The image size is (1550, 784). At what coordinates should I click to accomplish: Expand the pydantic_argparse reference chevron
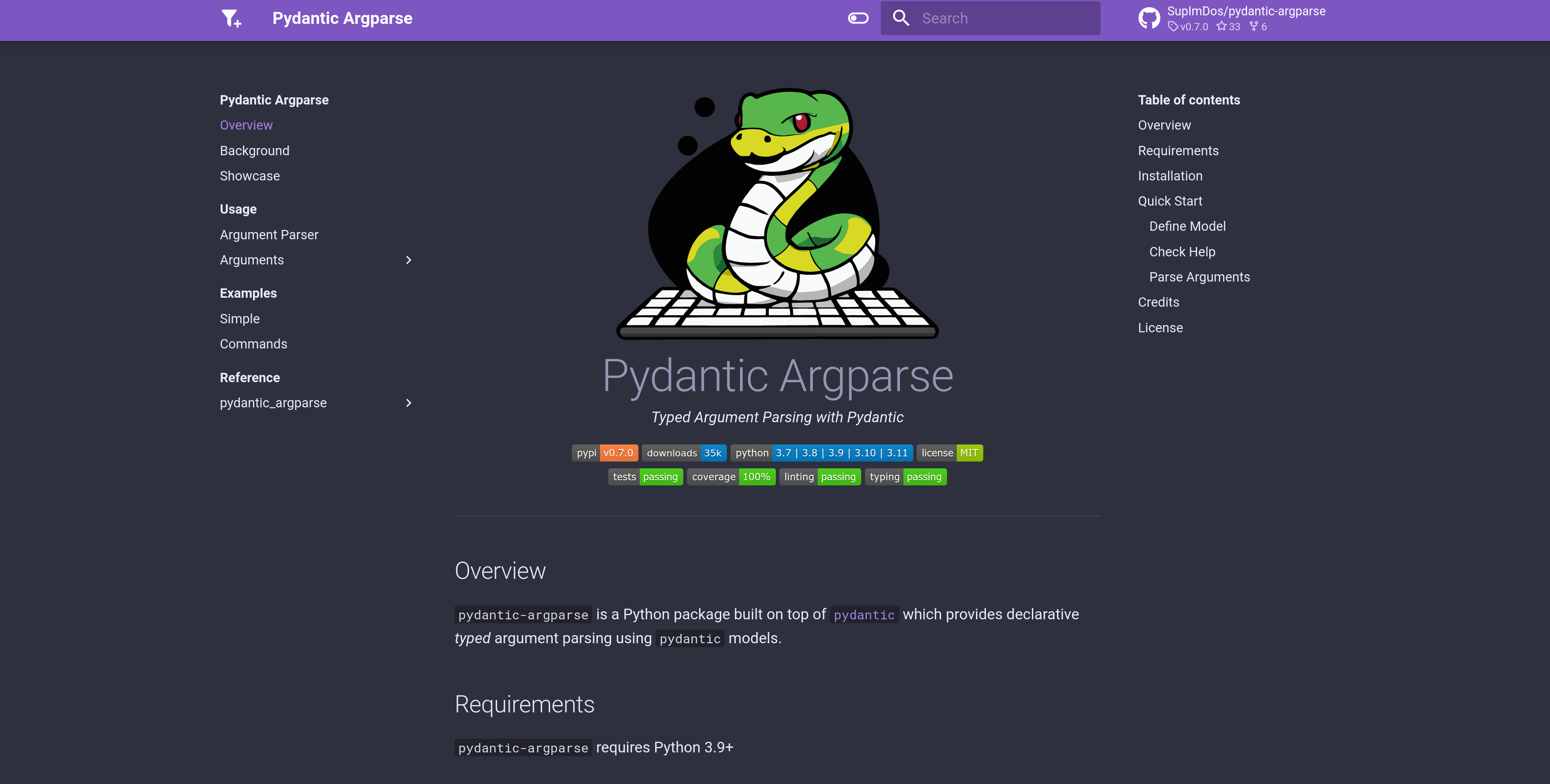click(408, 403)
